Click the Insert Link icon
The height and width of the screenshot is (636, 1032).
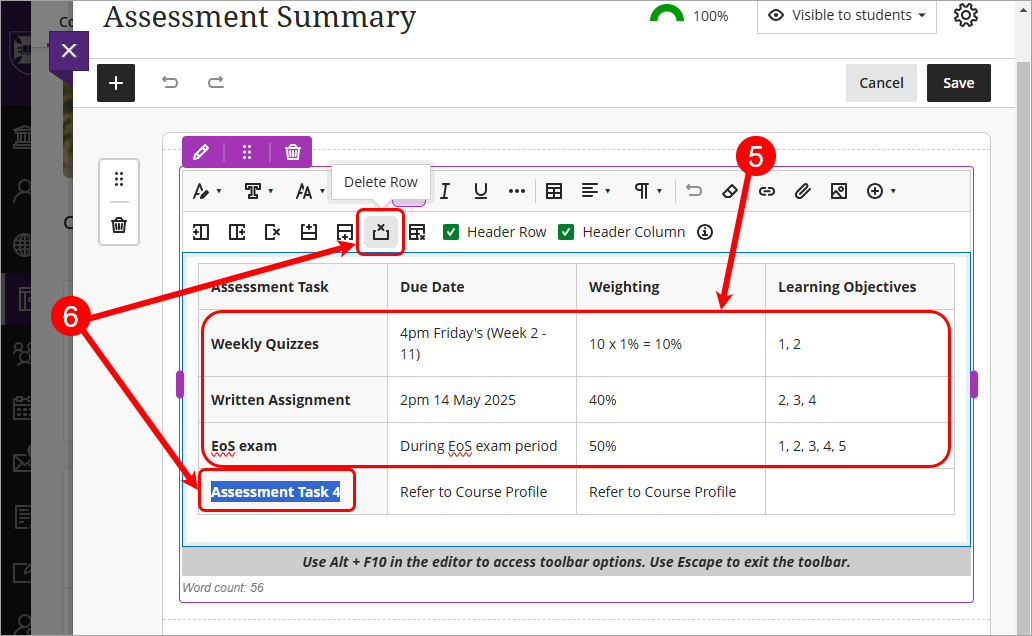(767, 190)
